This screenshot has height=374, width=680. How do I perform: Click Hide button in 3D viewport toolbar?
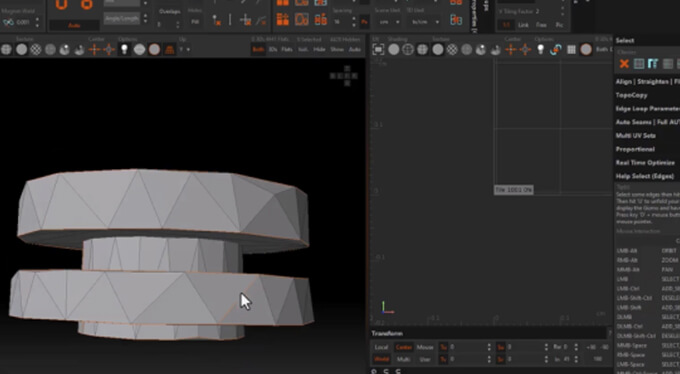pyautogui.click(x=320, y=49)
